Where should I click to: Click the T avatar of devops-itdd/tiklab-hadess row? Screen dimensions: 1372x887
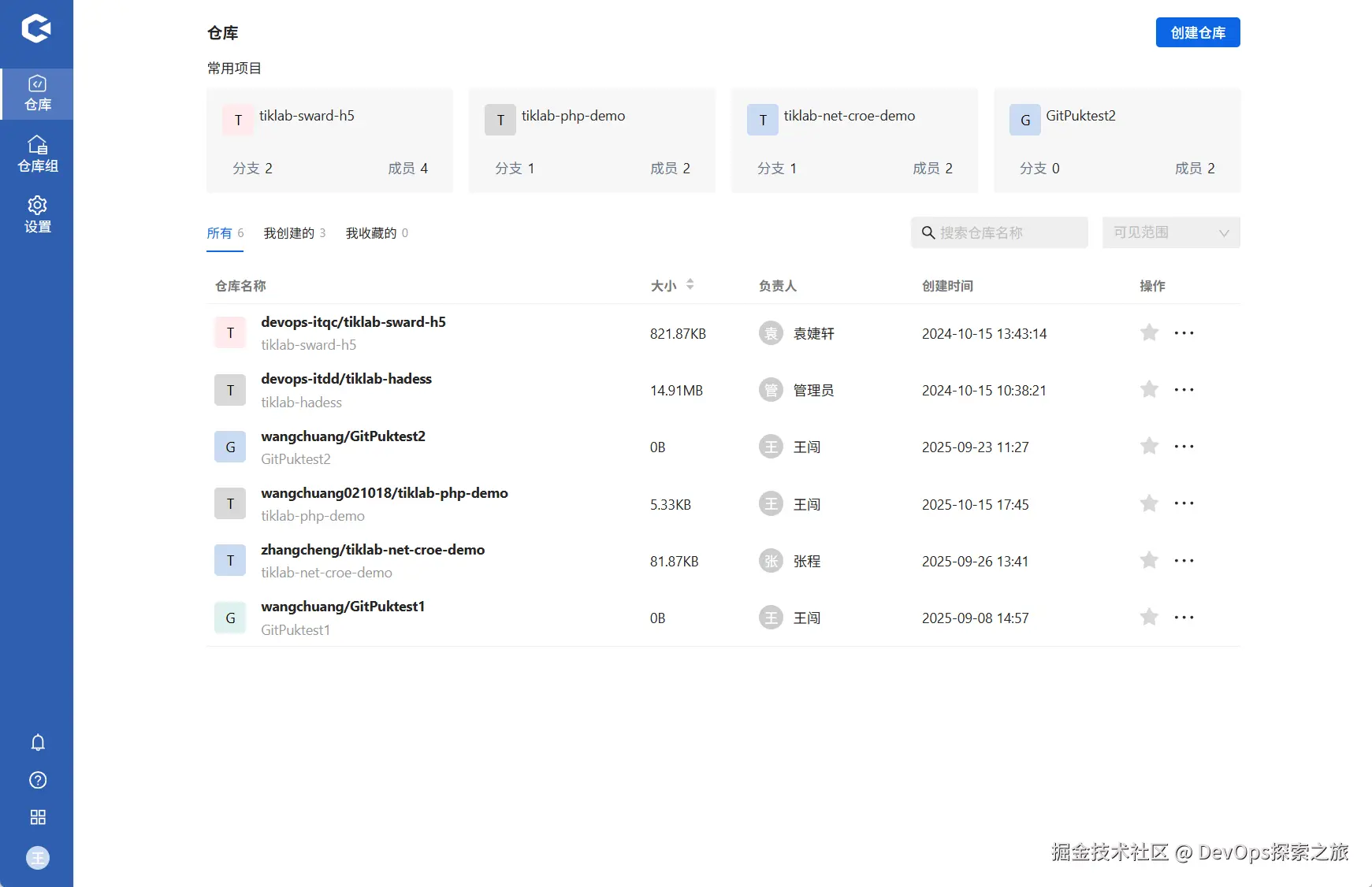pyautogui.click(x=230, y=390)
